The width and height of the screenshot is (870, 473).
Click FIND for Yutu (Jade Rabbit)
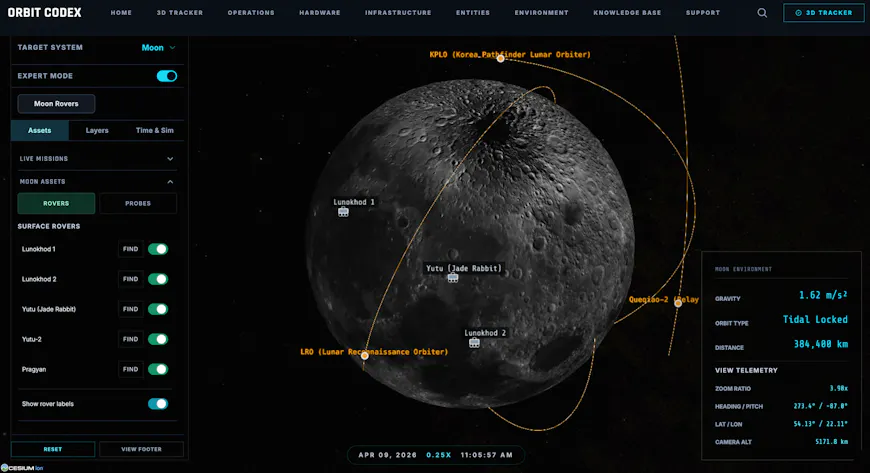130,309
